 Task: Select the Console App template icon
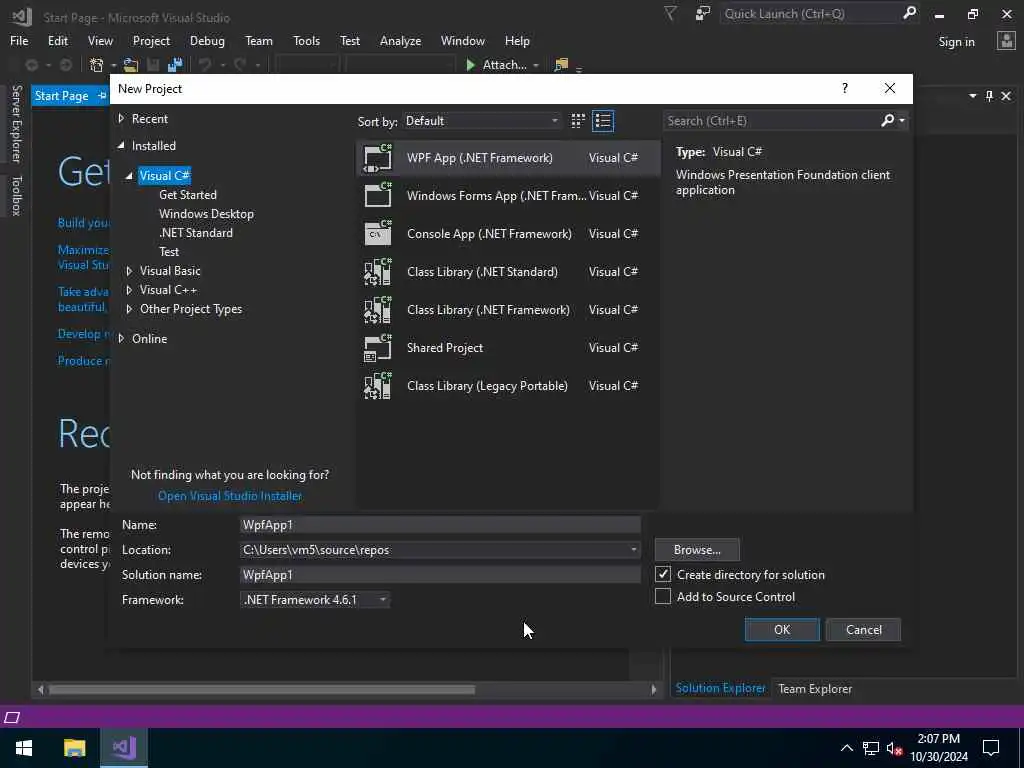pos(377,234)
